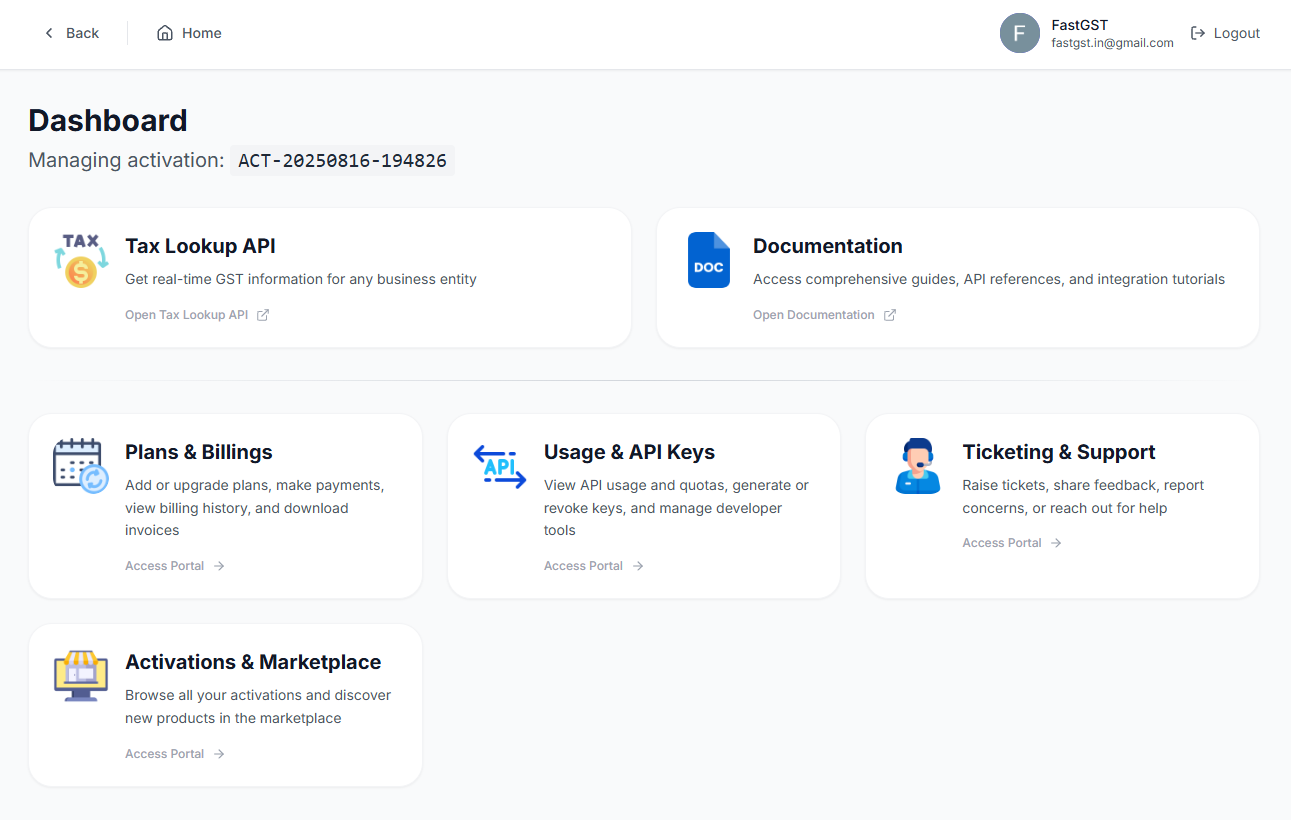Click the fastgst.in@gmail.com email text
The height and width of the screenshot is (820, 1291).
pos(1113,43)
